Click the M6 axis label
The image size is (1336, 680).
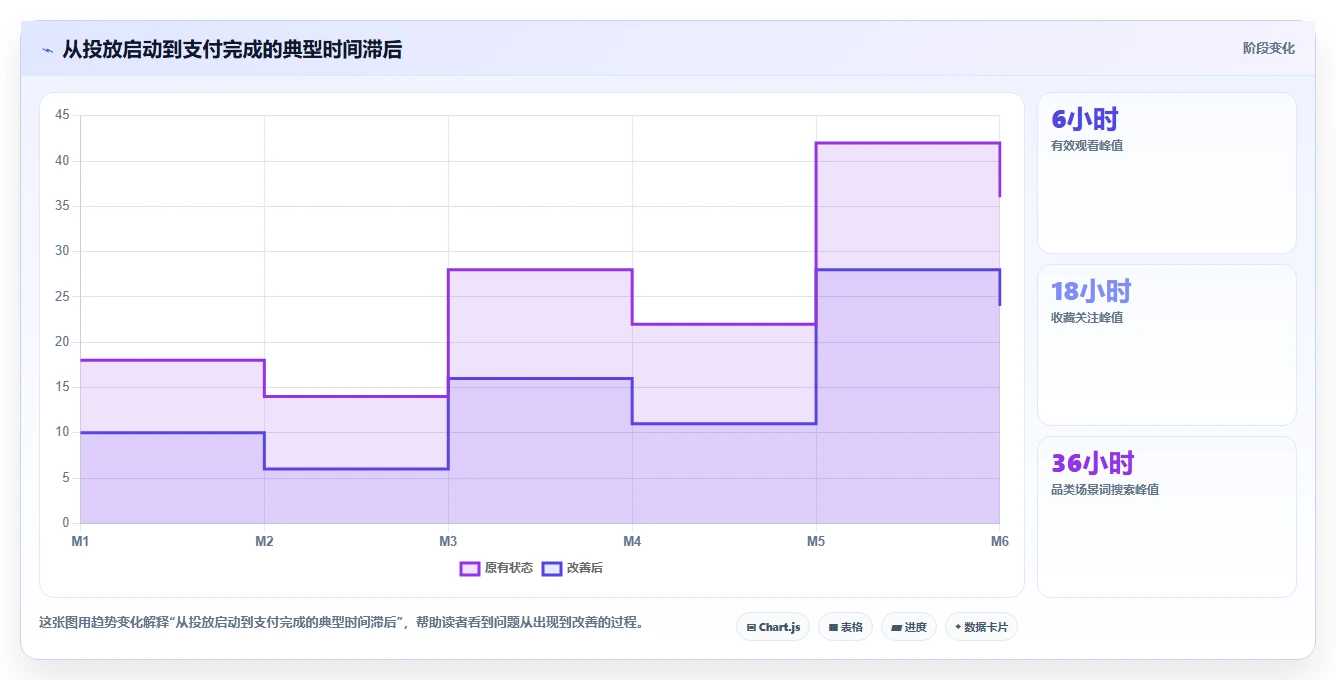tap(1000, 541)
